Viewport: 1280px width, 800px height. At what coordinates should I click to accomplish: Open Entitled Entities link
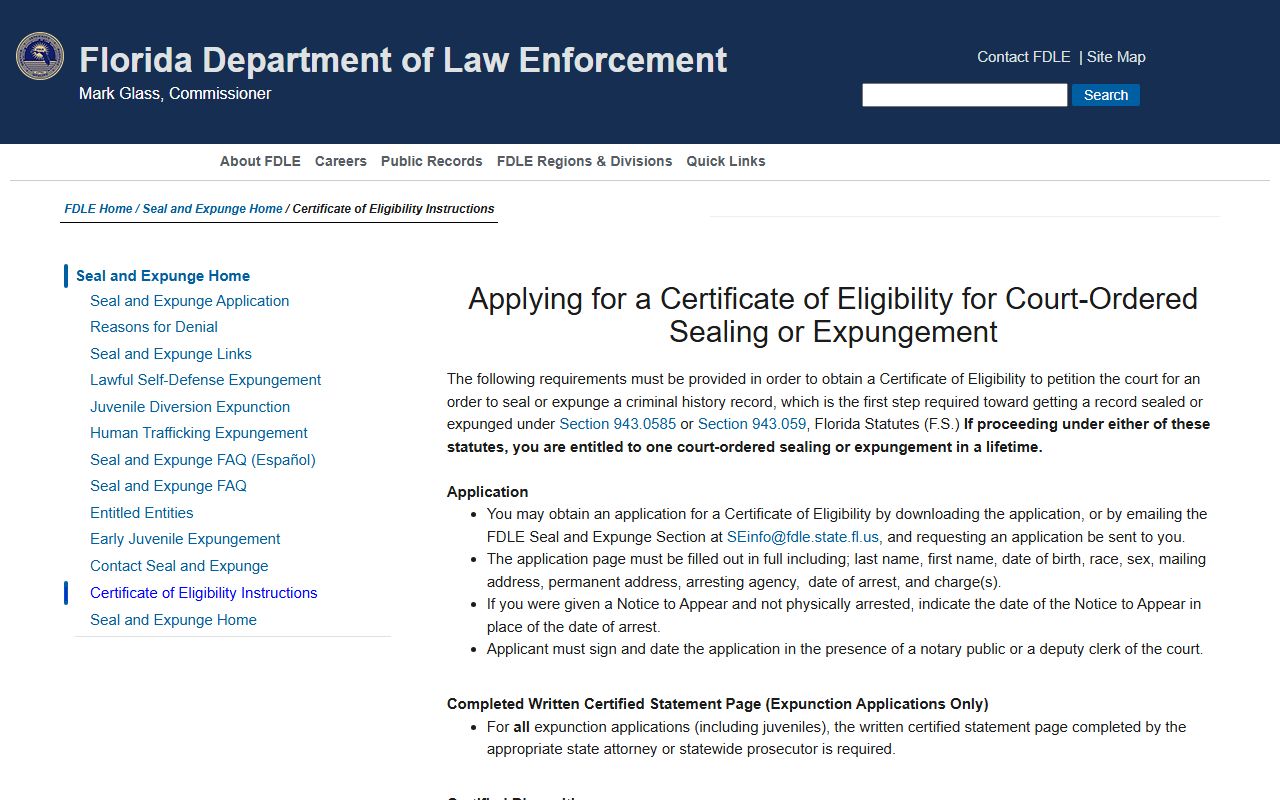(142, 513)
